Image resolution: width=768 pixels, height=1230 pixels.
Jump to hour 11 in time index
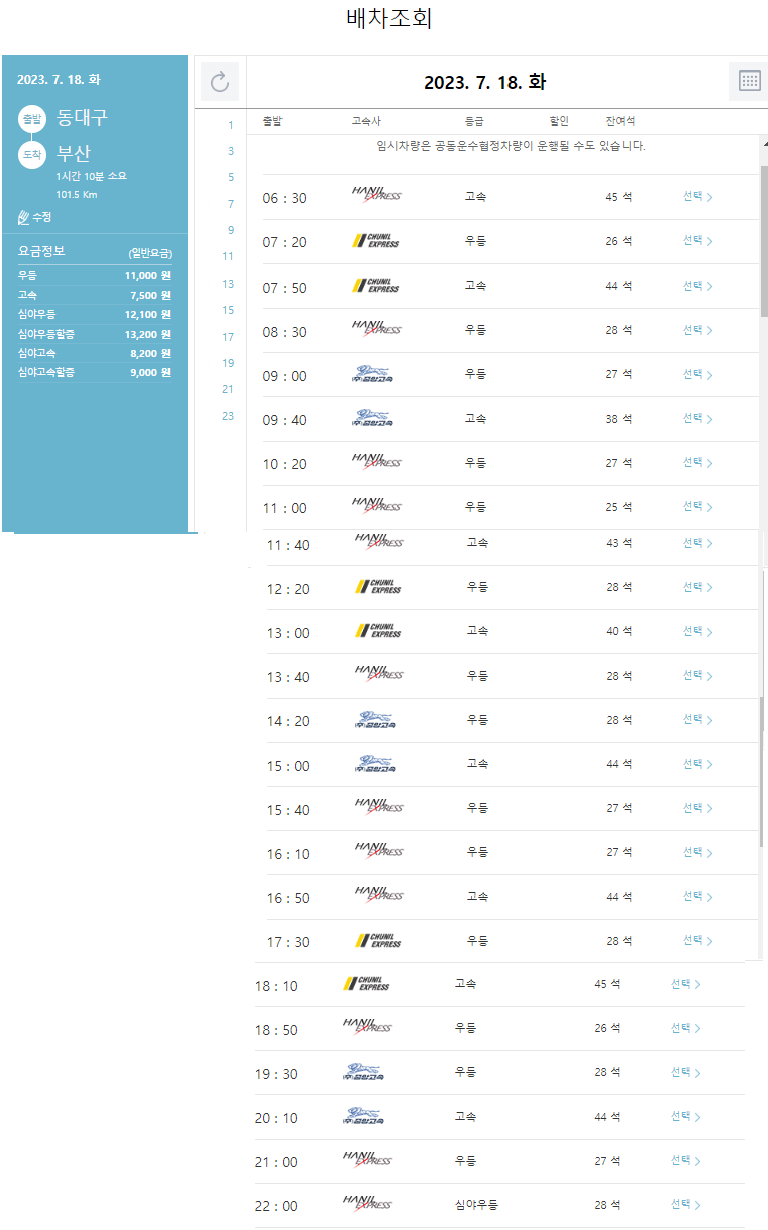click(x=228, y=257)
